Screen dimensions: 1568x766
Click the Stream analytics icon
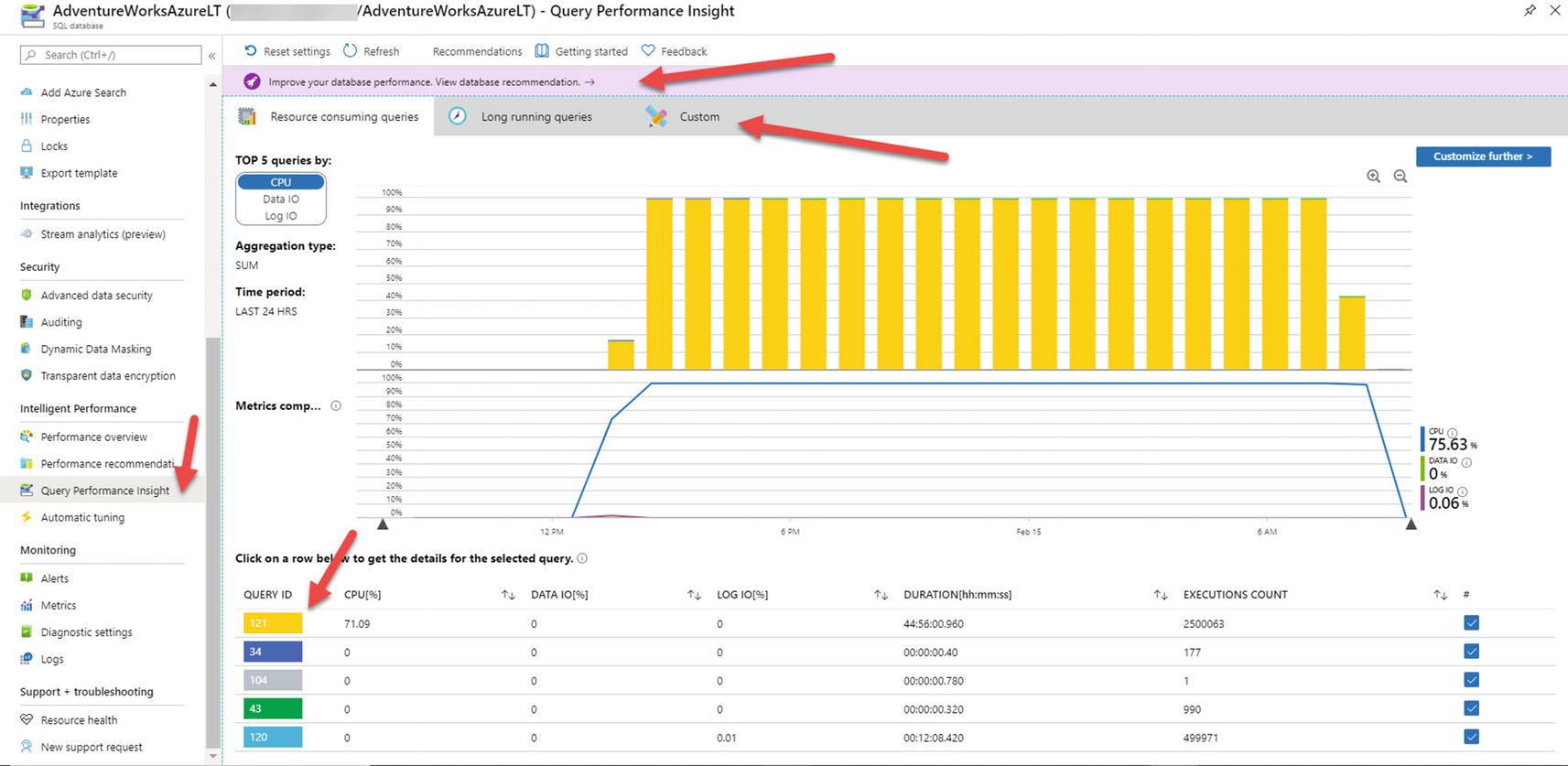tap(27, 233)
